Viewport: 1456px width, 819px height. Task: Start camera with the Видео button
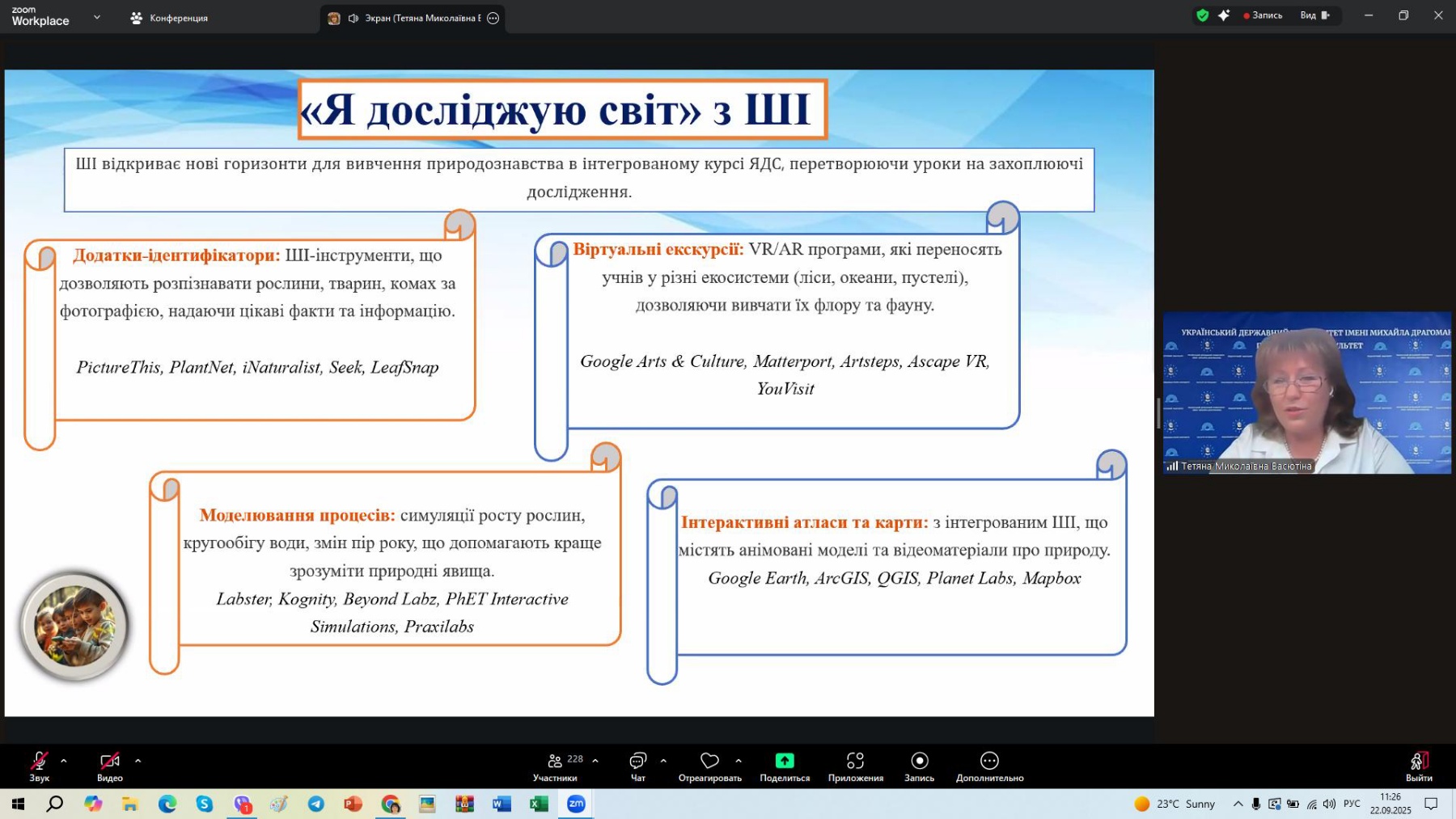[x=110, y=766]
